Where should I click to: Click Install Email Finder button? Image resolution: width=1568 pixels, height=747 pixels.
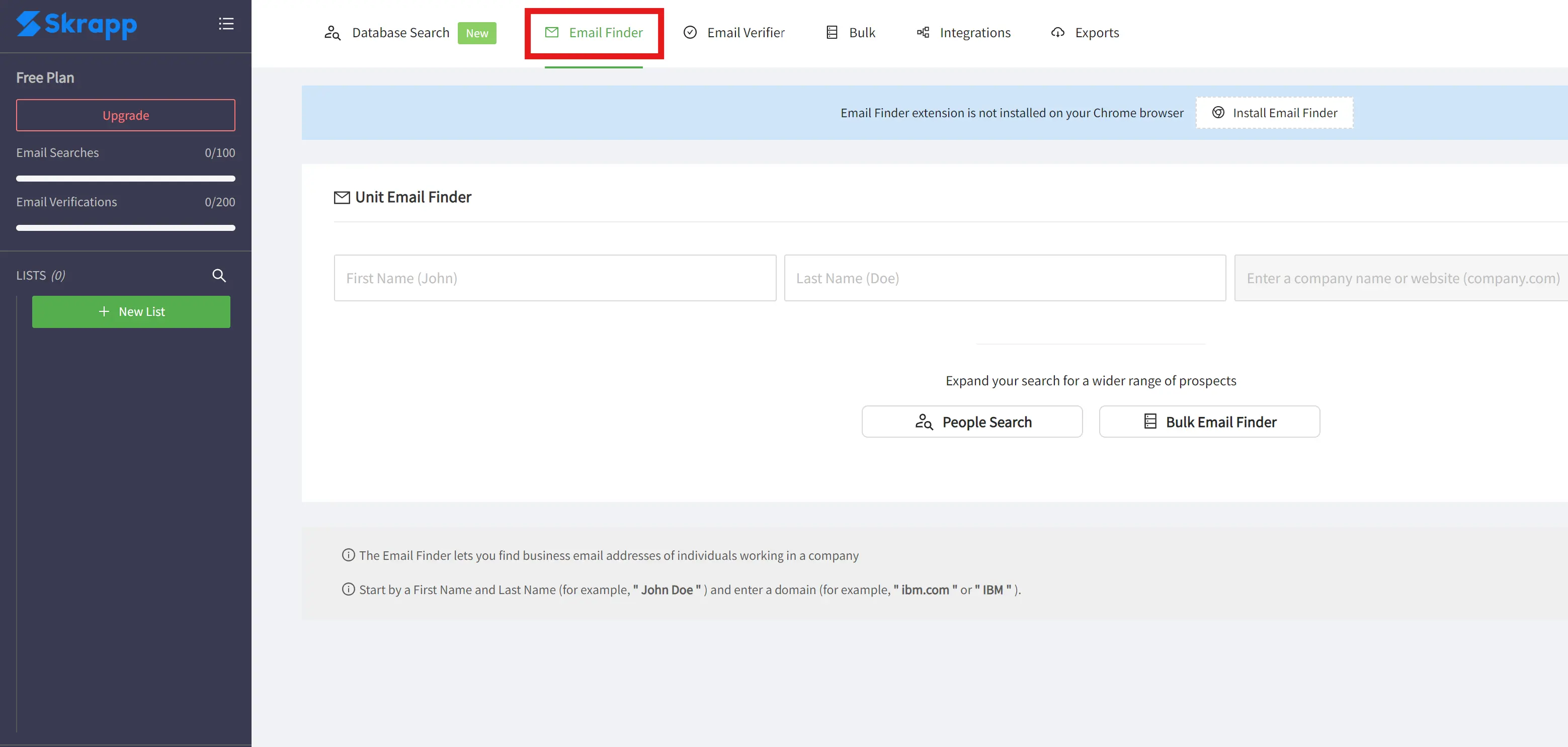1275,113
